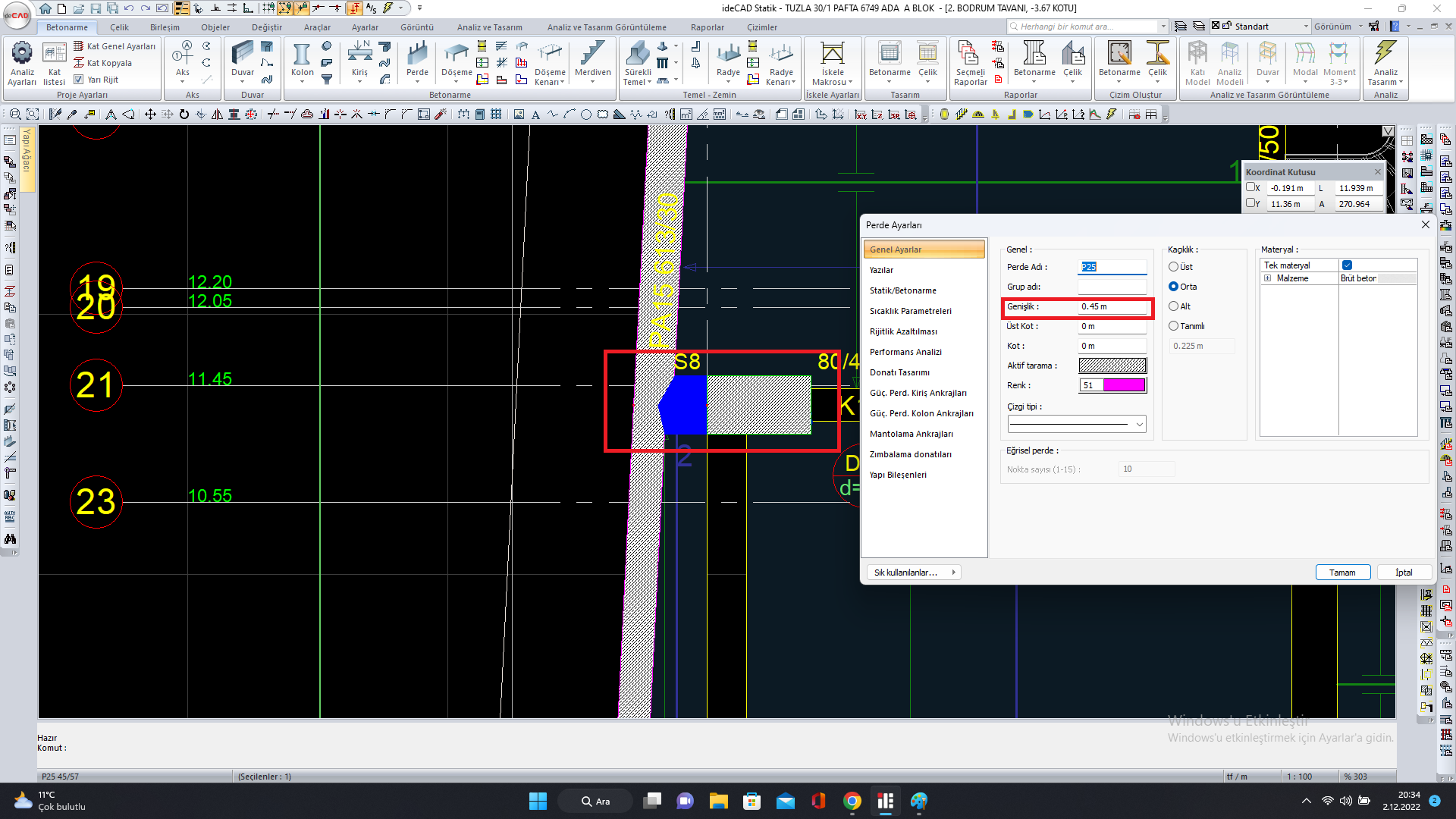Viewport: 1456px width, 819px height.
Task: Toggle the X coordinate lock checkbox
Action: pos(1250,187)
